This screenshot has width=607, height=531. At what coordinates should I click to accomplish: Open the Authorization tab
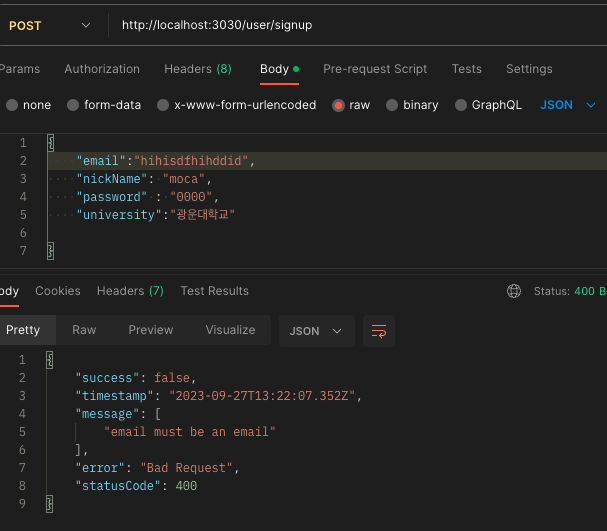(102, 69)
